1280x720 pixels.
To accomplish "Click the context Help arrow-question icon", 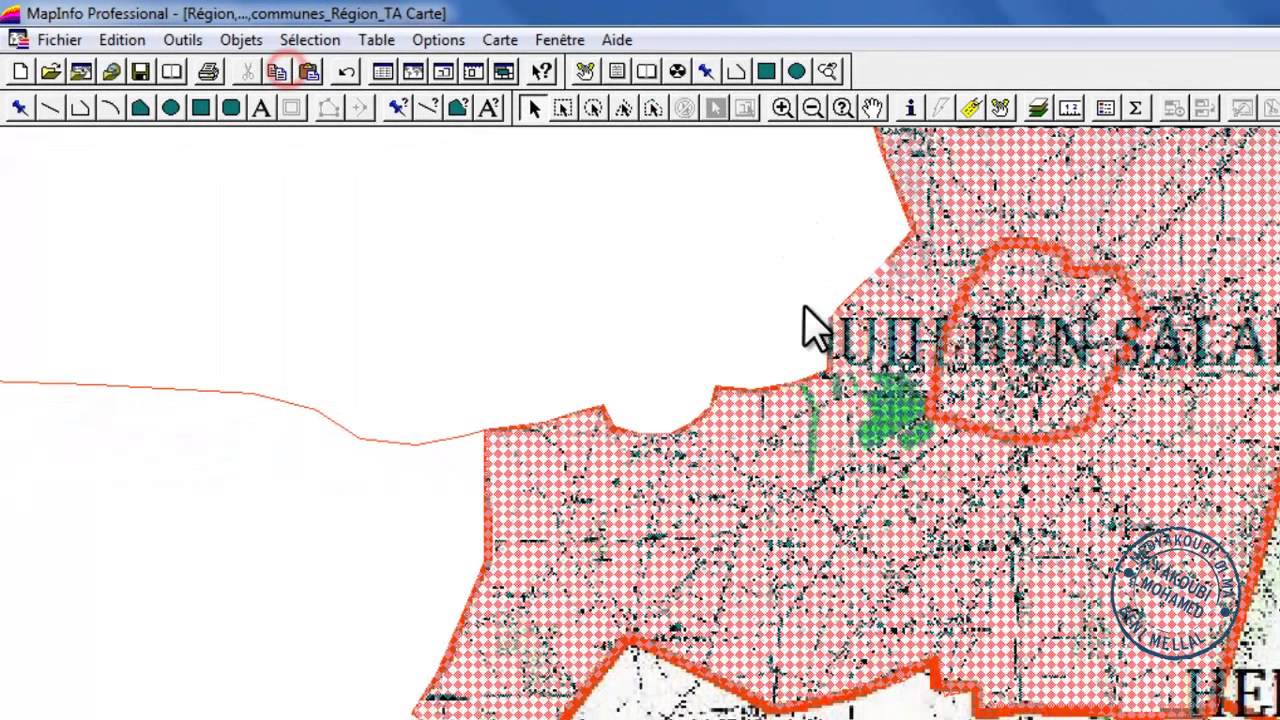I will pos(541,71).
